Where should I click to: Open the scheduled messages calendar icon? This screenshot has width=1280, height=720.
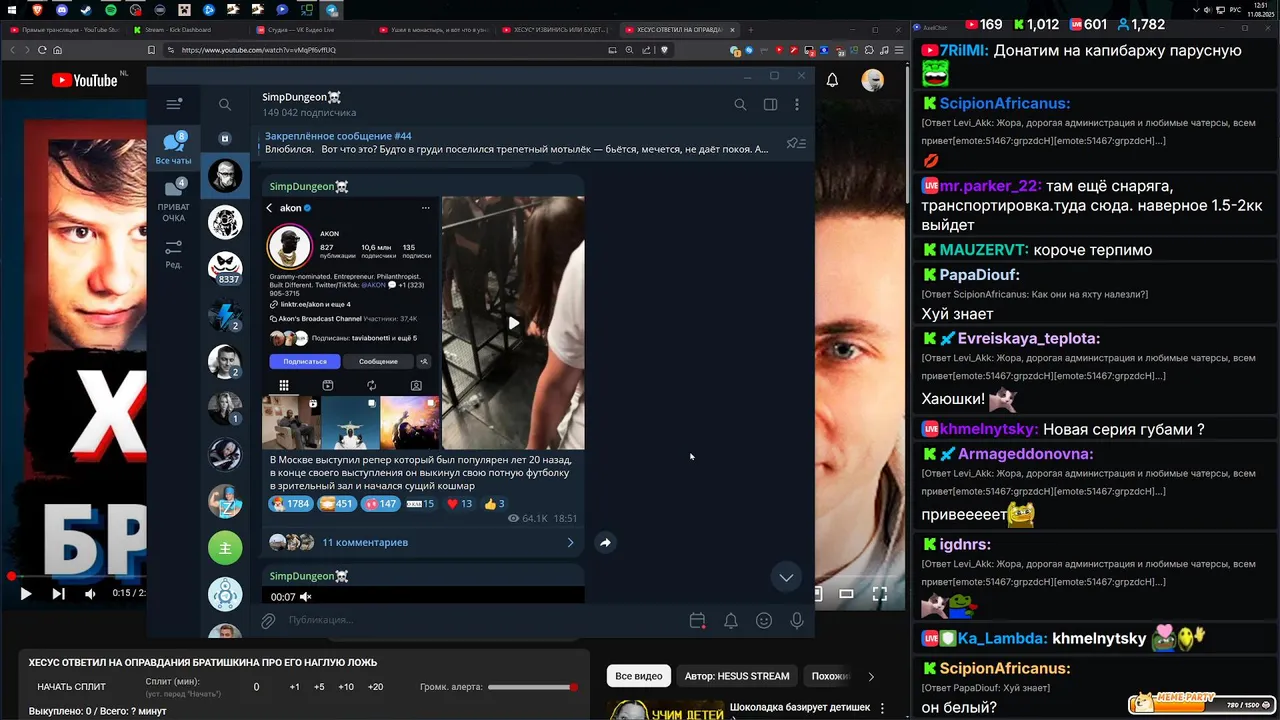tap(698, 621)
